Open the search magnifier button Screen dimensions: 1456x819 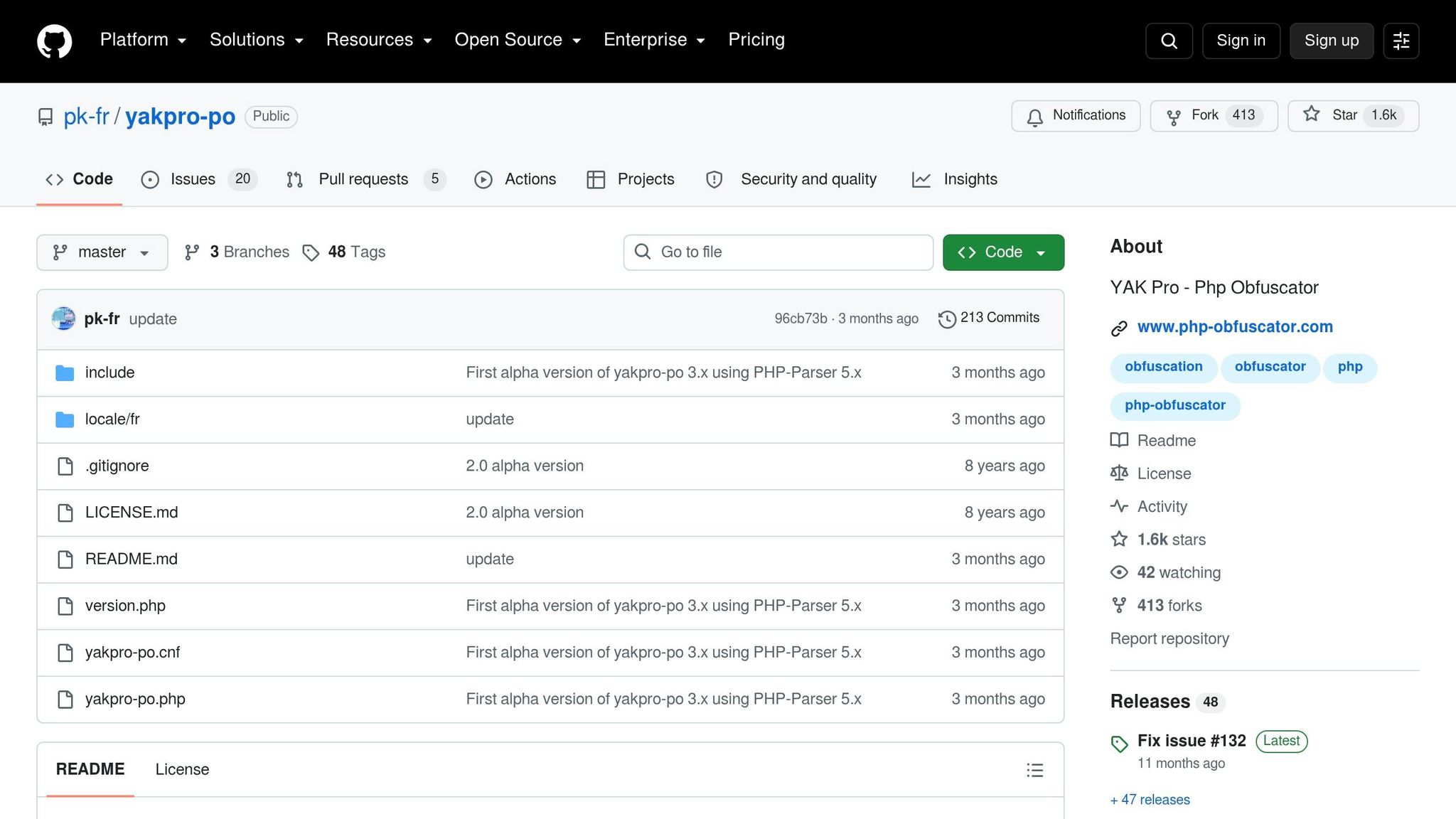point(1169,41)
